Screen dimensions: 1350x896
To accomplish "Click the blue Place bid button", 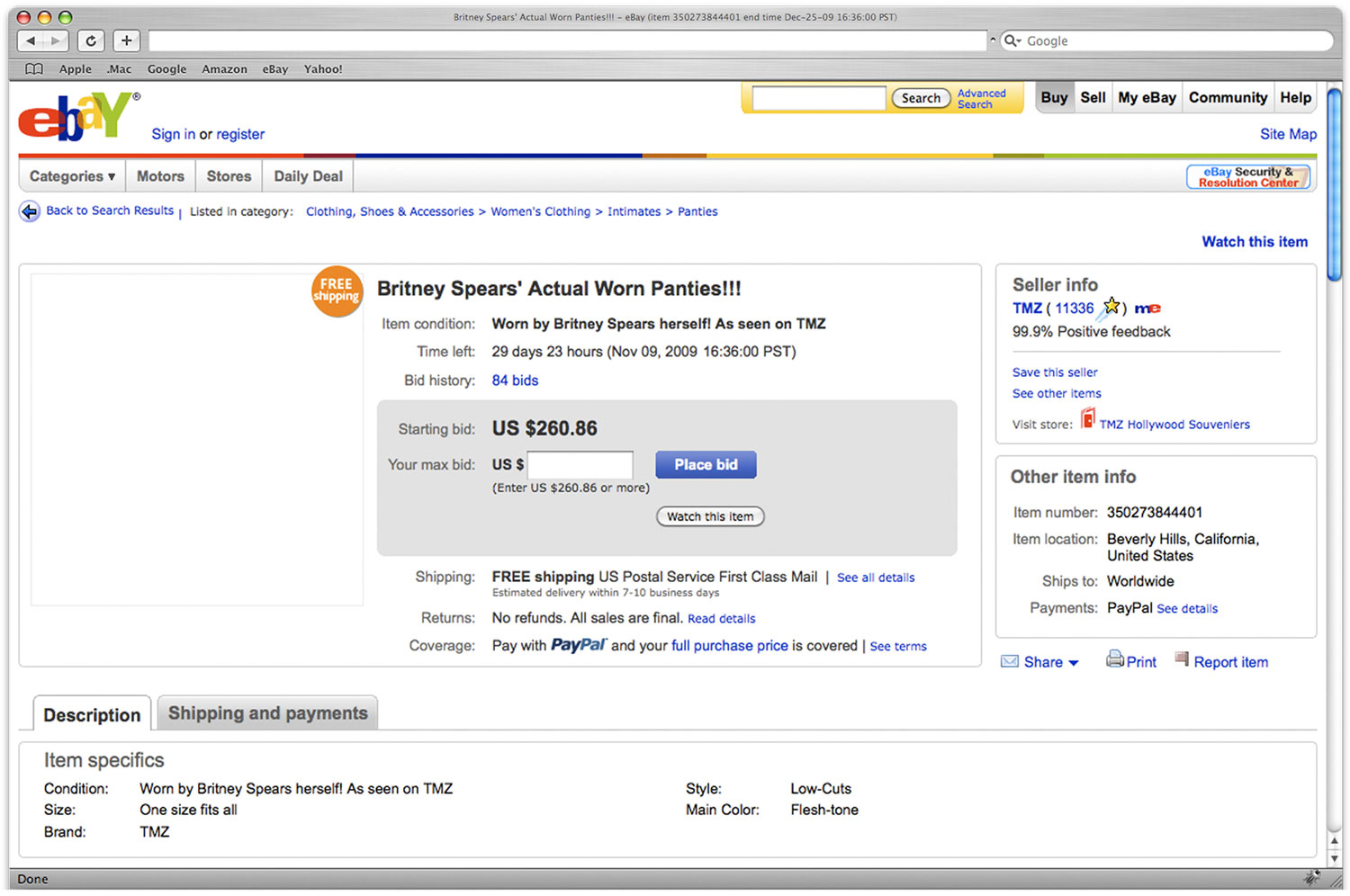I will pyautogui.click(x=706, y=464).
